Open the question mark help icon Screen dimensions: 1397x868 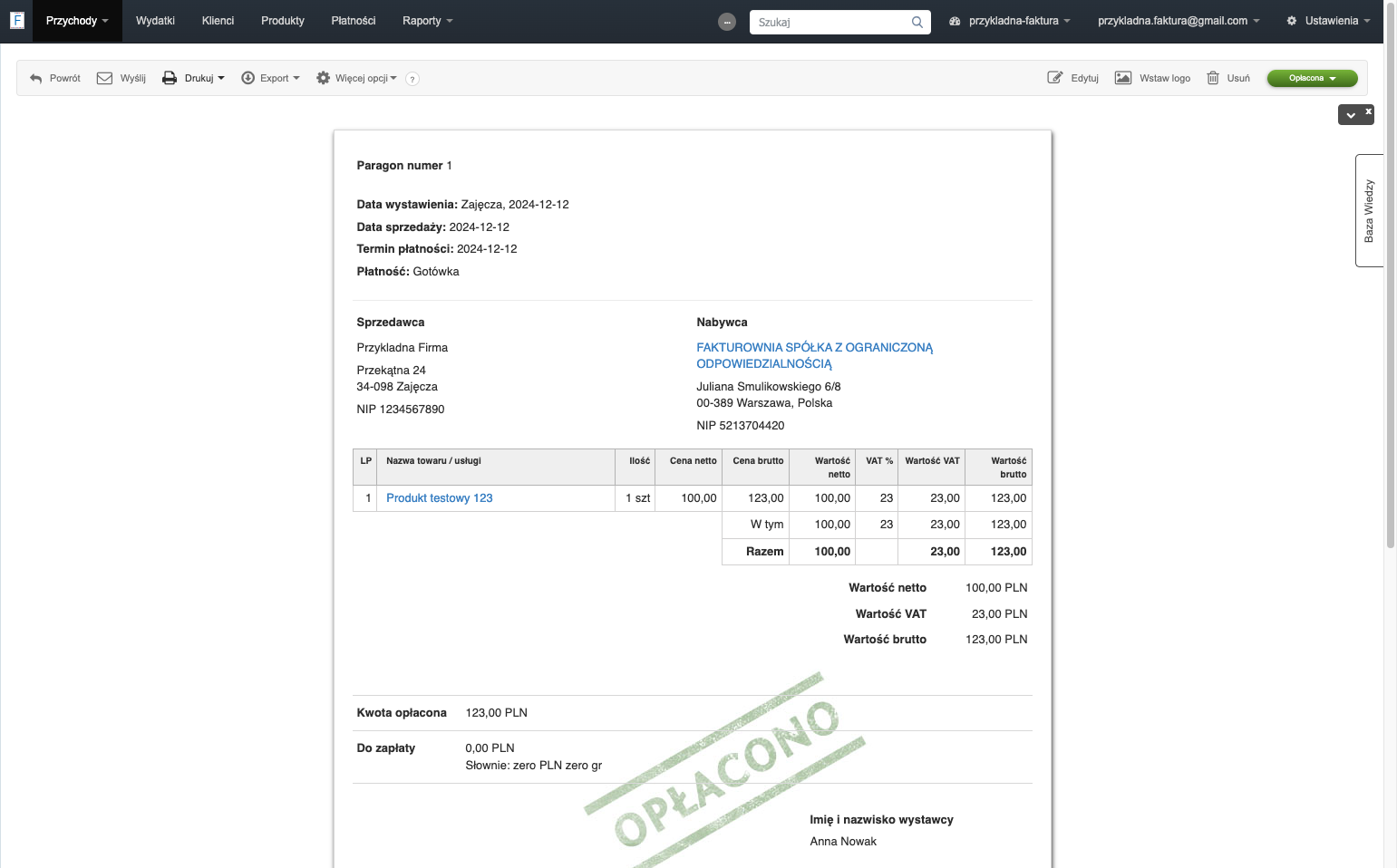(x=412, y=79)
